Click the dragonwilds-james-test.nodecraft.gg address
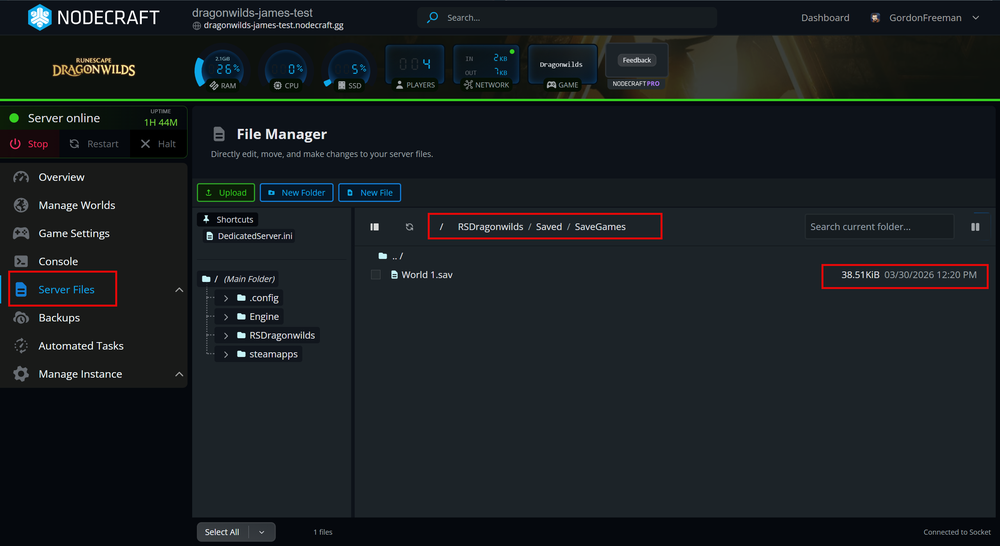The width and height of the screenshot is (1000, 546). 274,26
